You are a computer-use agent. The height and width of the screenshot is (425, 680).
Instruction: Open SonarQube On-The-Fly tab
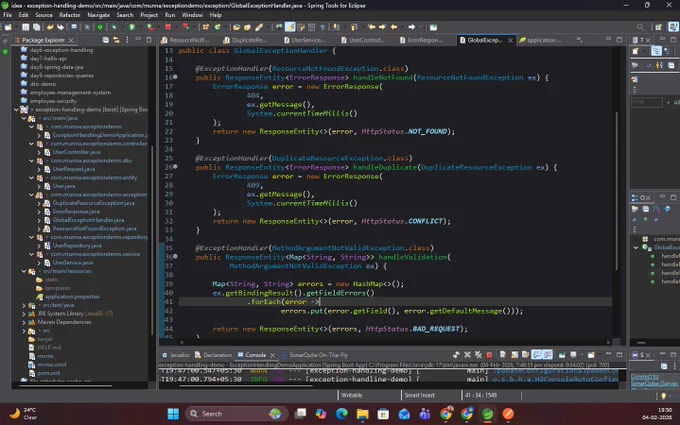(x=314, y=355)
